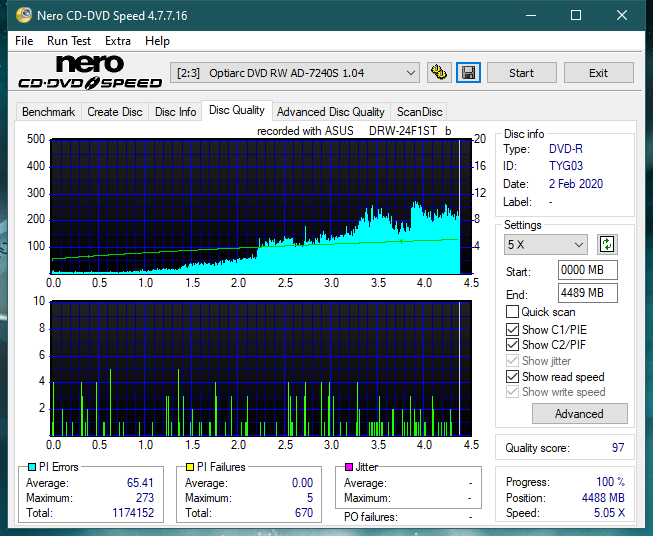Click the PI Errors average 65.41
The image size is (653, 536).
pos(140,483)
